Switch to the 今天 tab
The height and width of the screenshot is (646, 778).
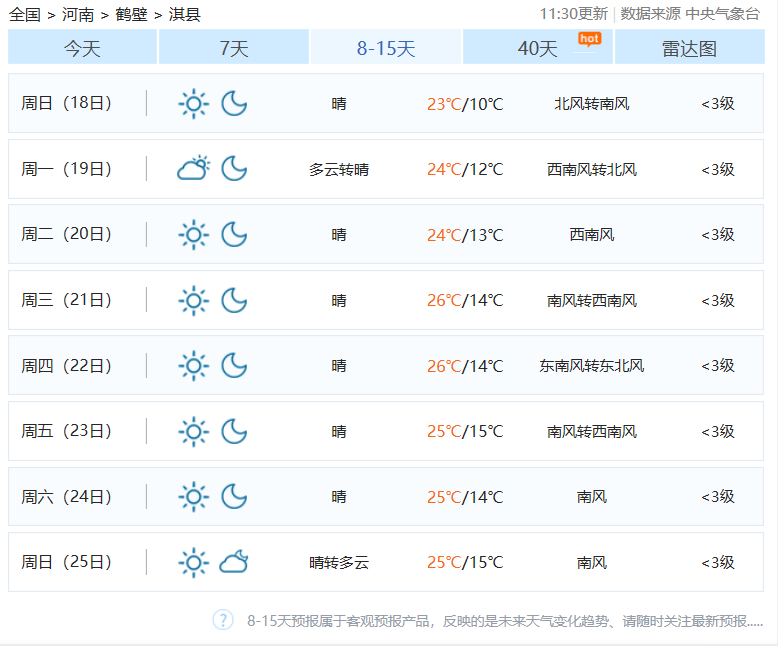(x=82, y=48)
